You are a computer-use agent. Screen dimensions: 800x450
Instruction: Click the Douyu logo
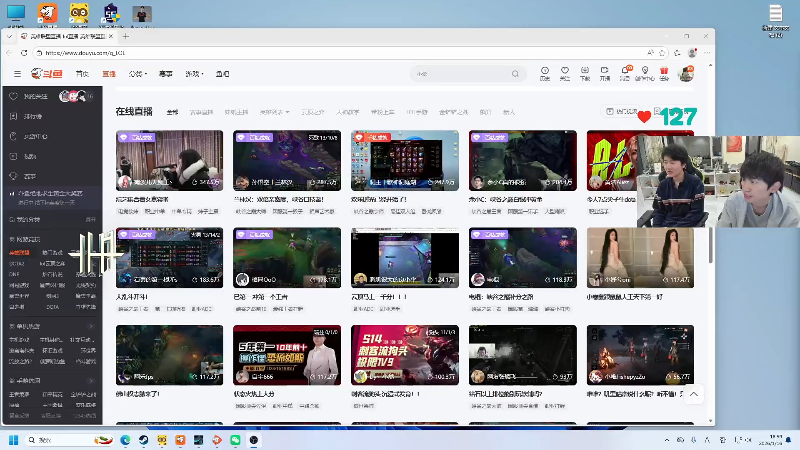[x=46, y=74]
